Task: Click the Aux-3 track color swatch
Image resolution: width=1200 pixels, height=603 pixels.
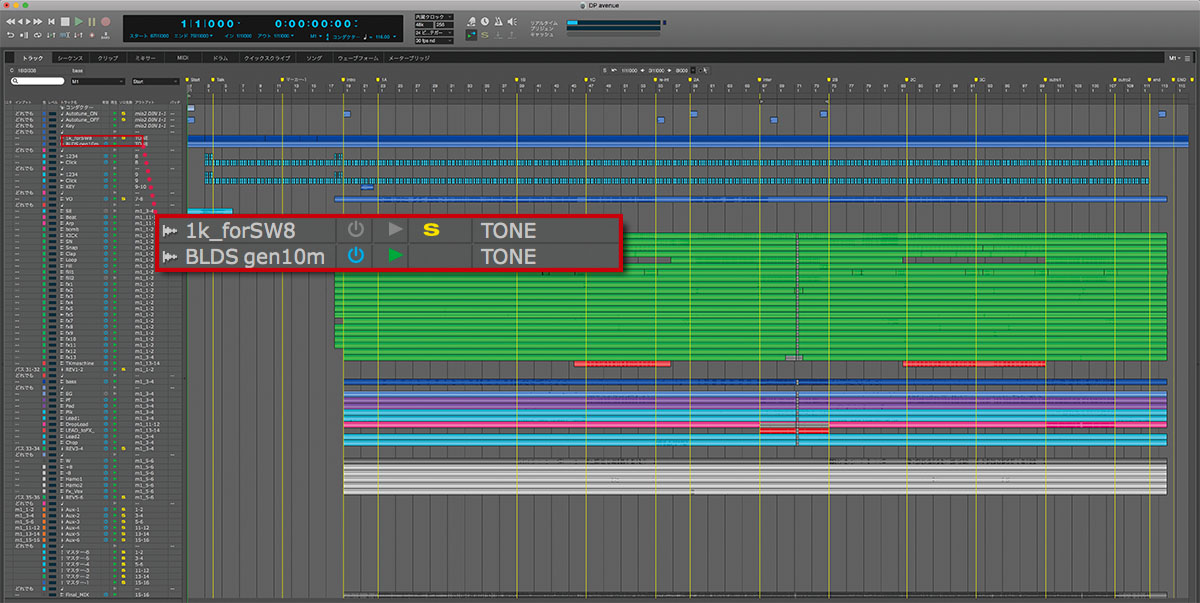Action: (x=44, y=522)
